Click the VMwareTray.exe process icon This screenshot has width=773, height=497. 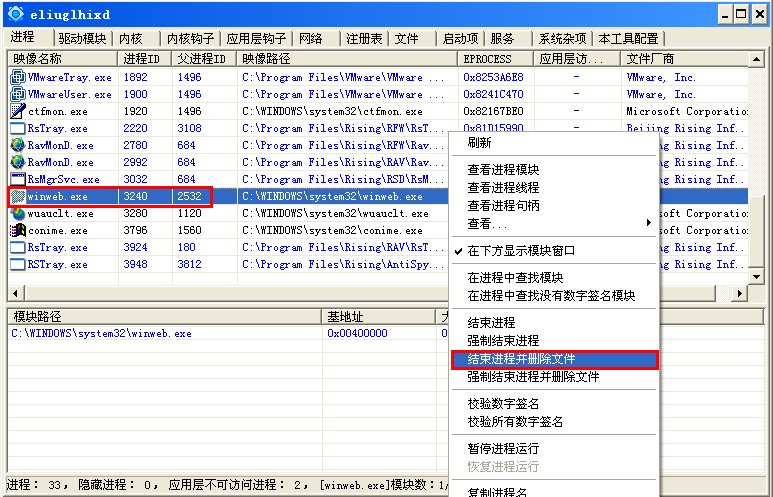[x=17, y=77]
